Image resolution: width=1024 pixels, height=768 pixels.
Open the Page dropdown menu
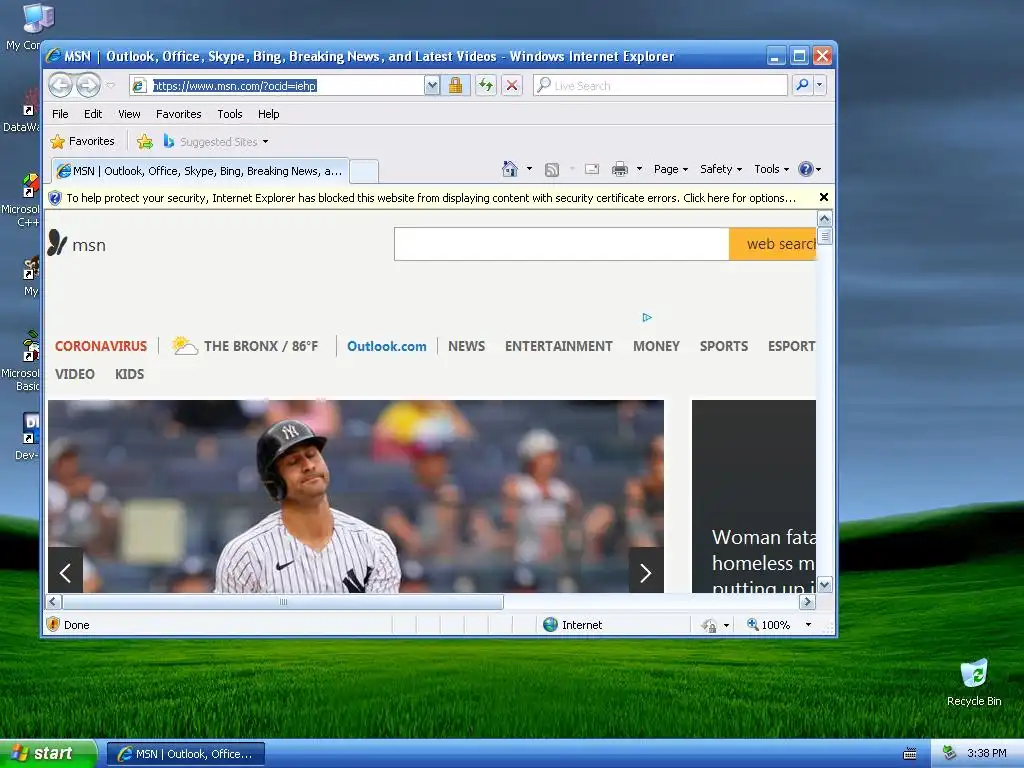pyautogui.click(x=671, y=169)
